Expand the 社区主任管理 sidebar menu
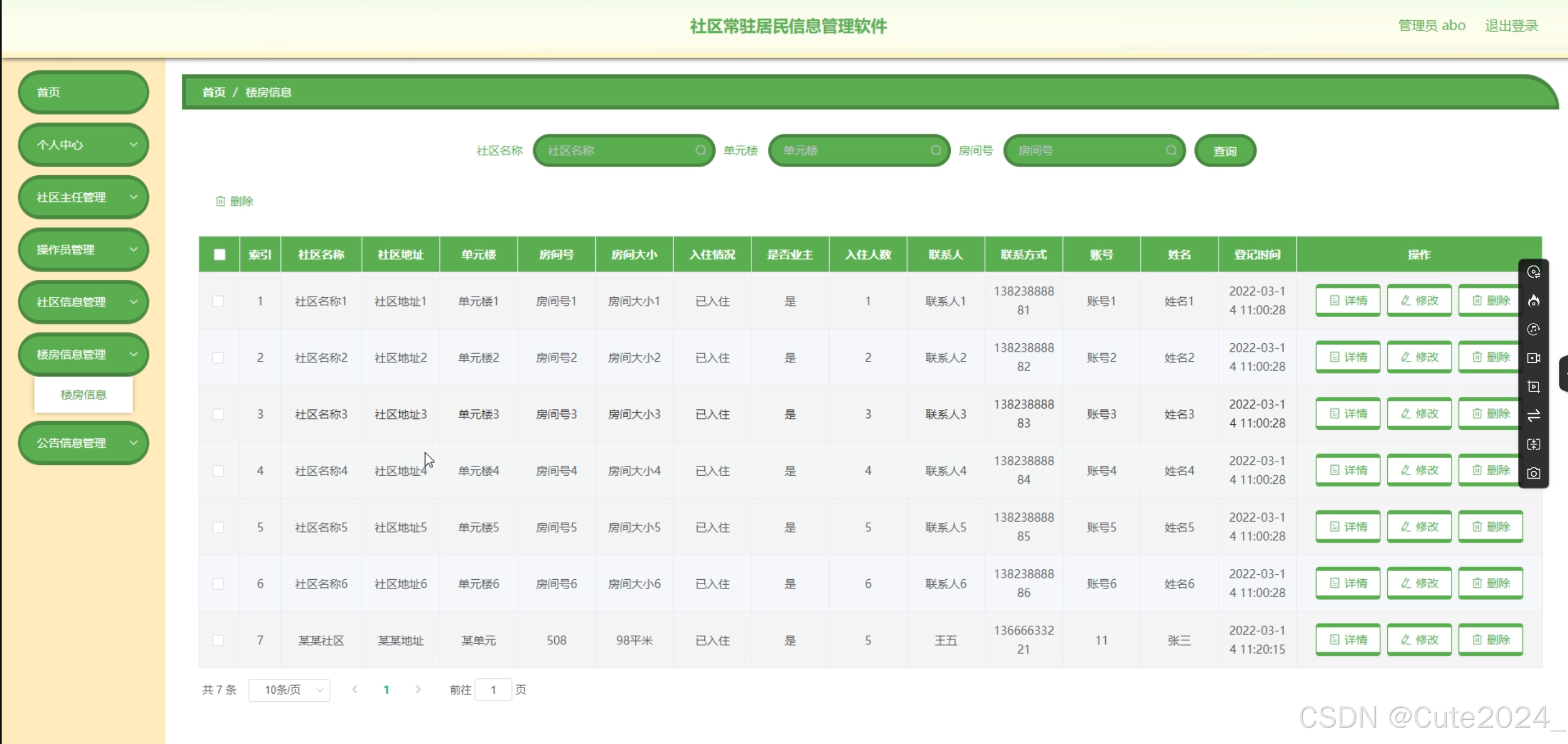The height and width of the screenshot is (744, 1568). pos(83,197)
